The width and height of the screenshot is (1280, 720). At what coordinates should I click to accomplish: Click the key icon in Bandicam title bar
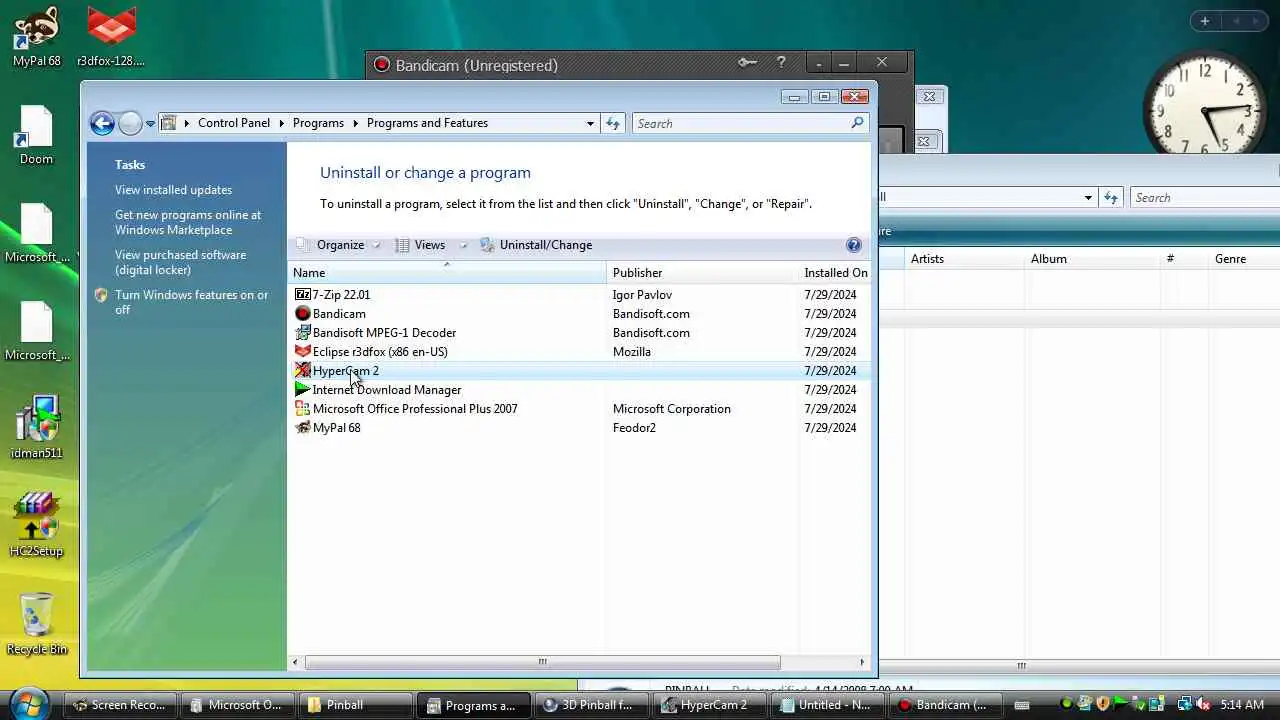(x=747, y=63)
